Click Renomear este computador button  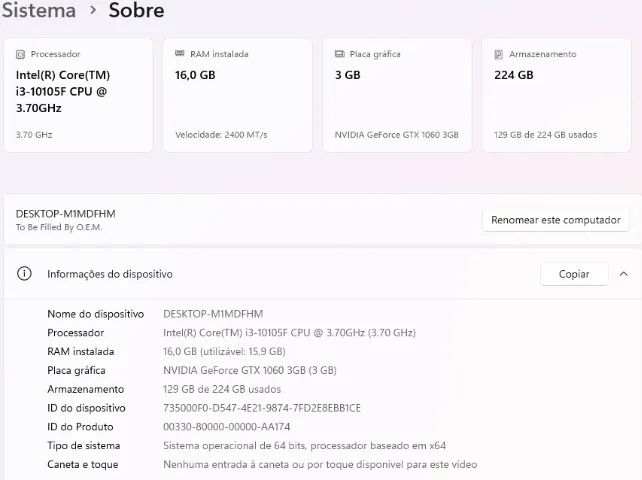point(556,220)
